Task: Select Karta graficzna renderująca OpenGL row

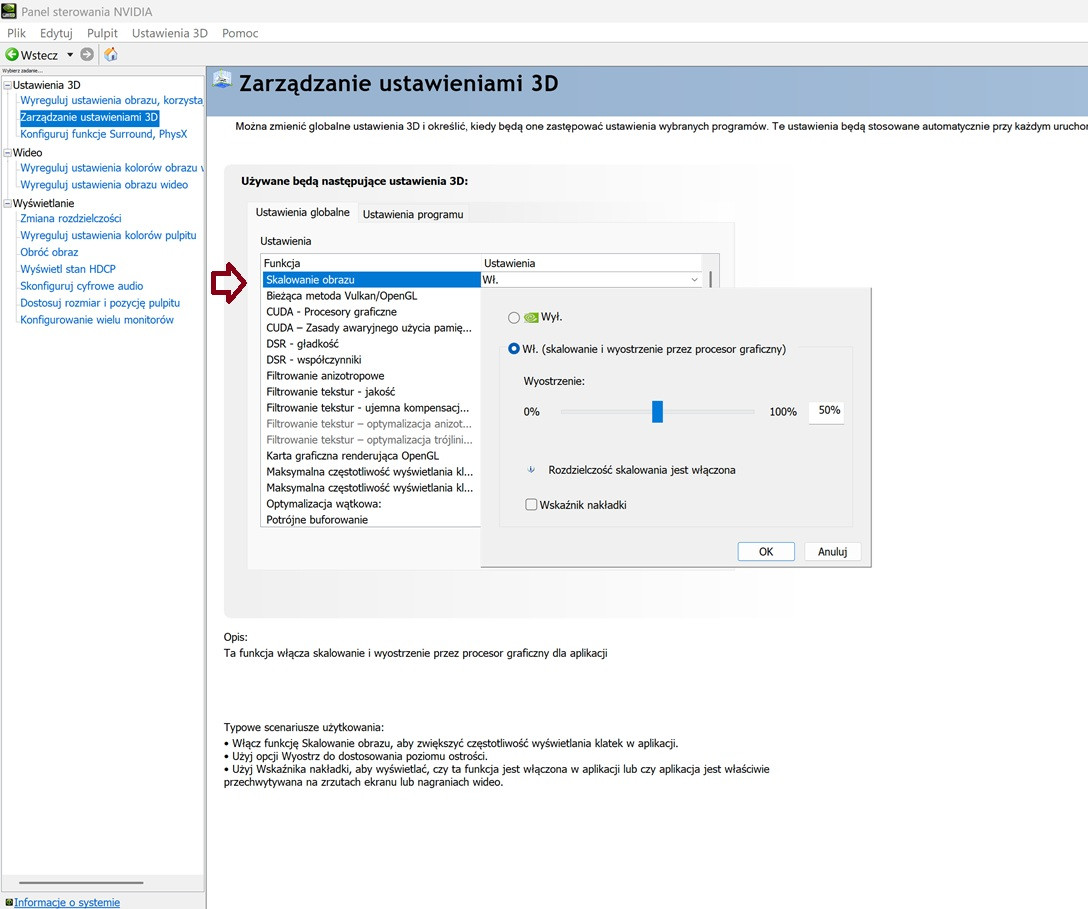Action: (371, 456)
